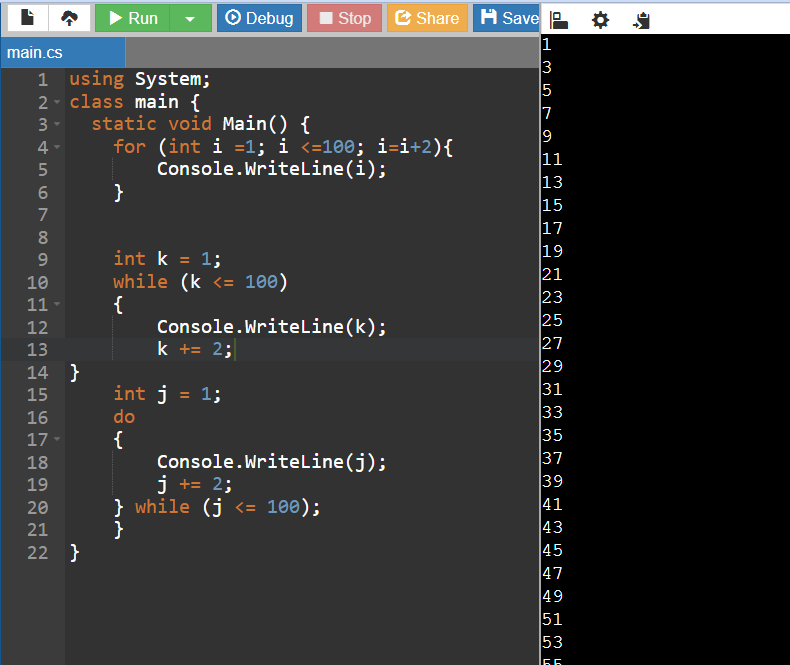The image size is (790, 665).
Task: Click 'static void Main() {' declaration
Action: click(x=201, y=124)
